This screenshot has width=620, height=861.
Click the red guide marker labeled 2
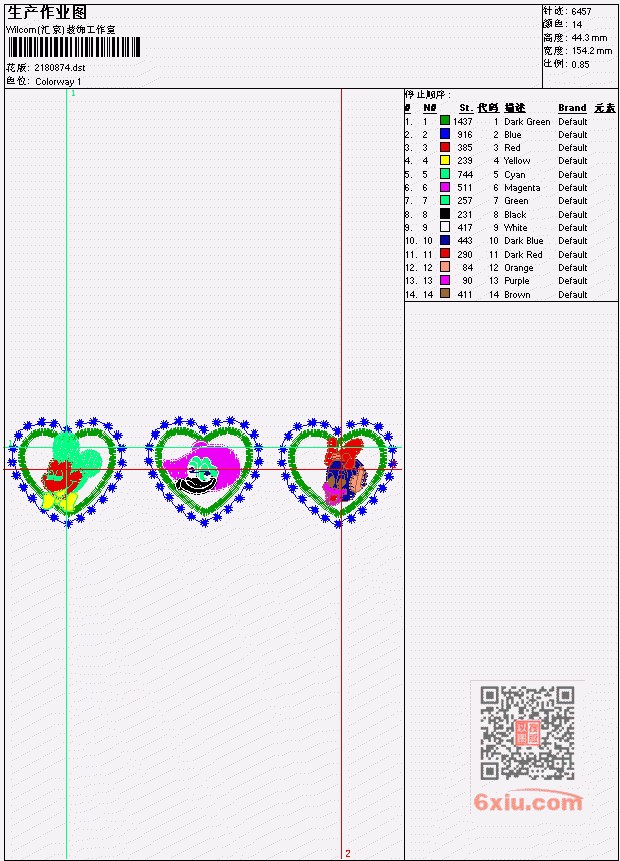coord(348,853)
